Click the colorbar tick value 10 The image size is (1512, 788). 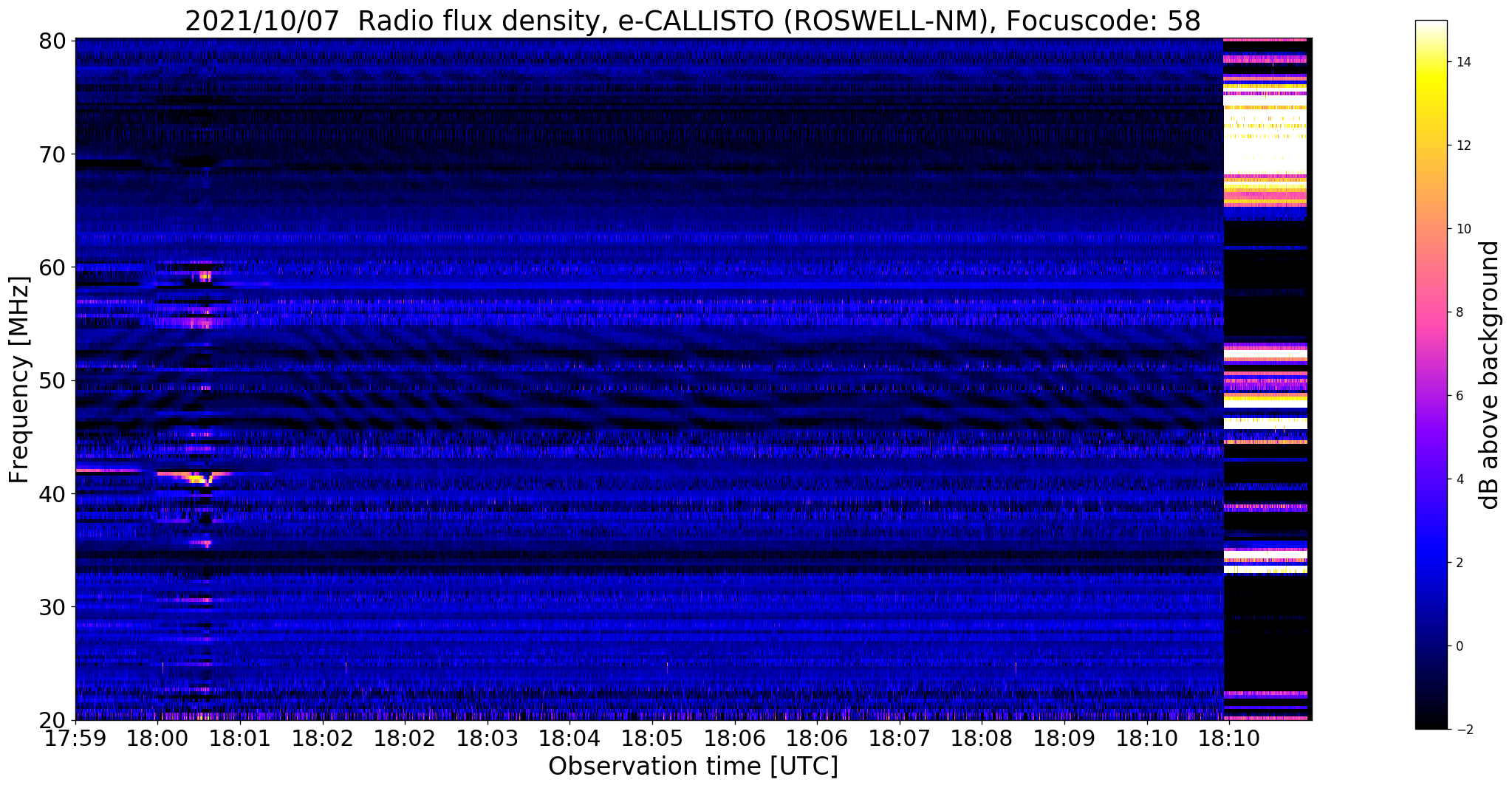[x=1463, y=229]
